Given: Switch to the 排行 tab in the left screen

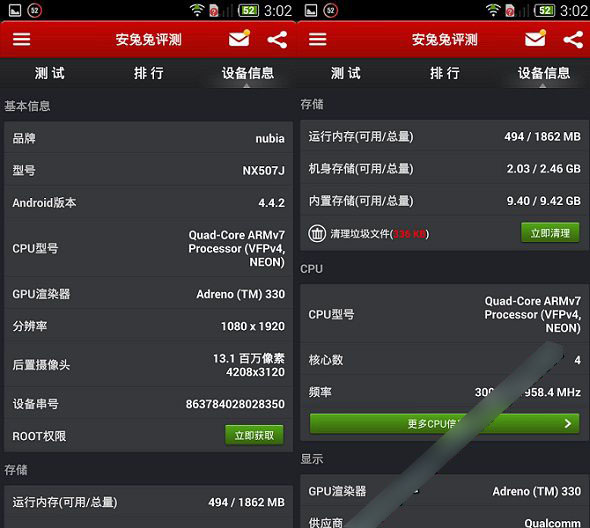Looking at the screenshot, I should tap(149, 73).
